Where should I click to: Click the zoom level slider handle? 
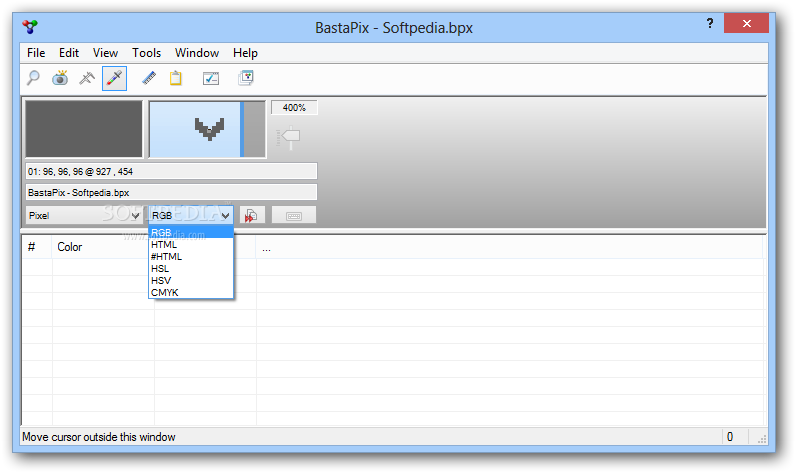click(290, 137)
